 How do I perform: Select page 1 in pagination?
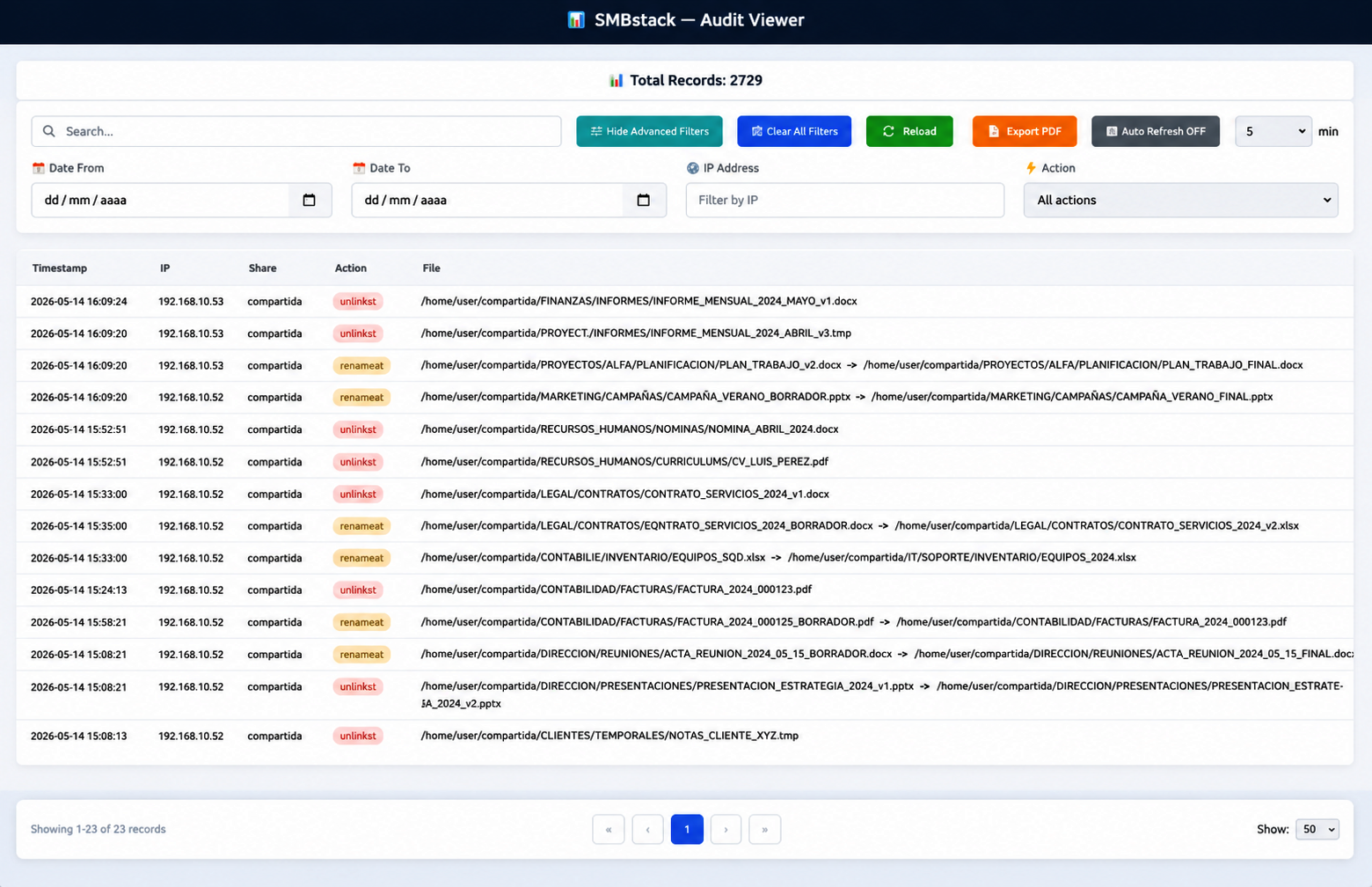coord(687,829)
